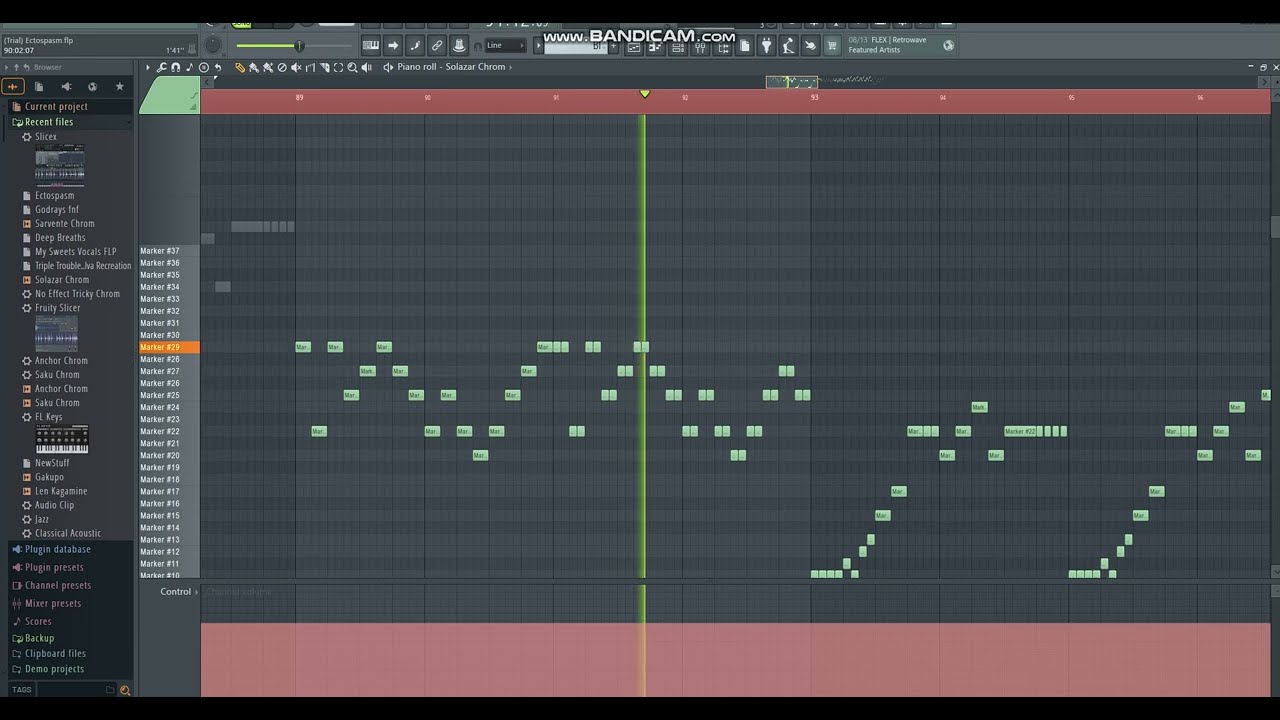Toggle typing keyboard to piano
Image resolution: width=1280 pixels, height=720 pixels.
pyautogui.click(x=370, y=45)
